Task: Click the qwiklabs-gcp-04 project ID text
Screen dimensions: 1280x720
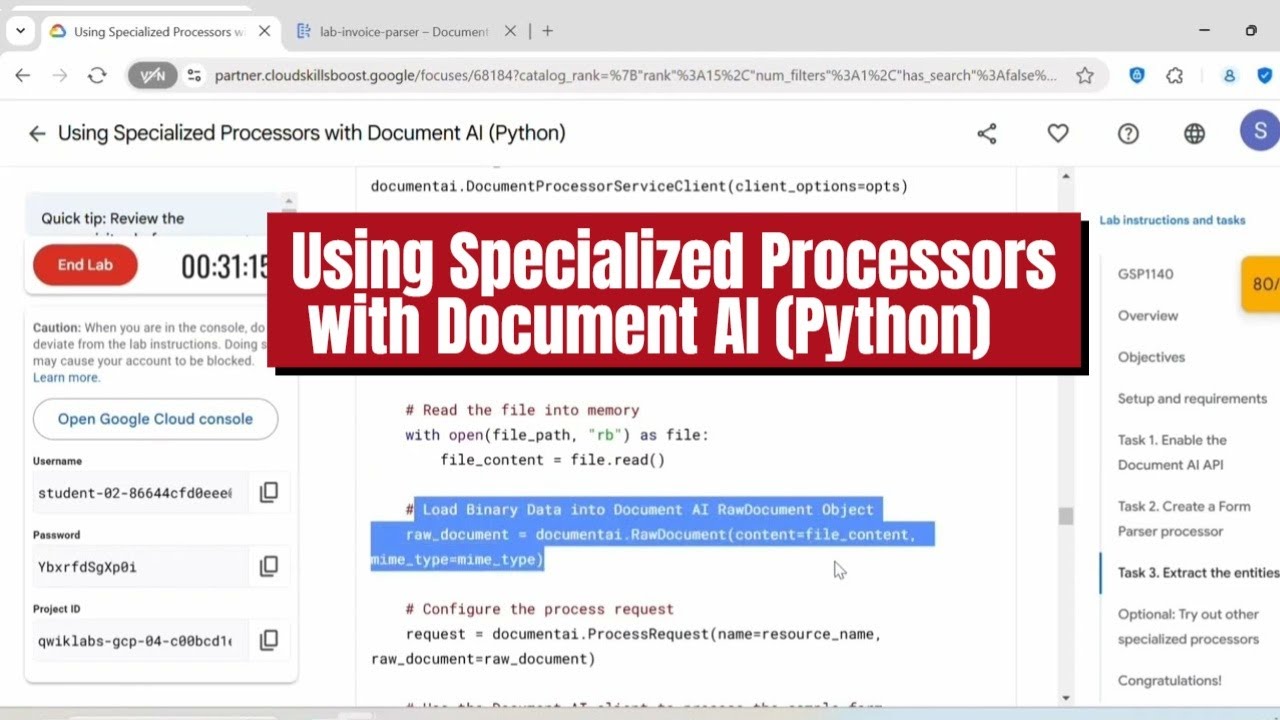Action: point(135,641)
